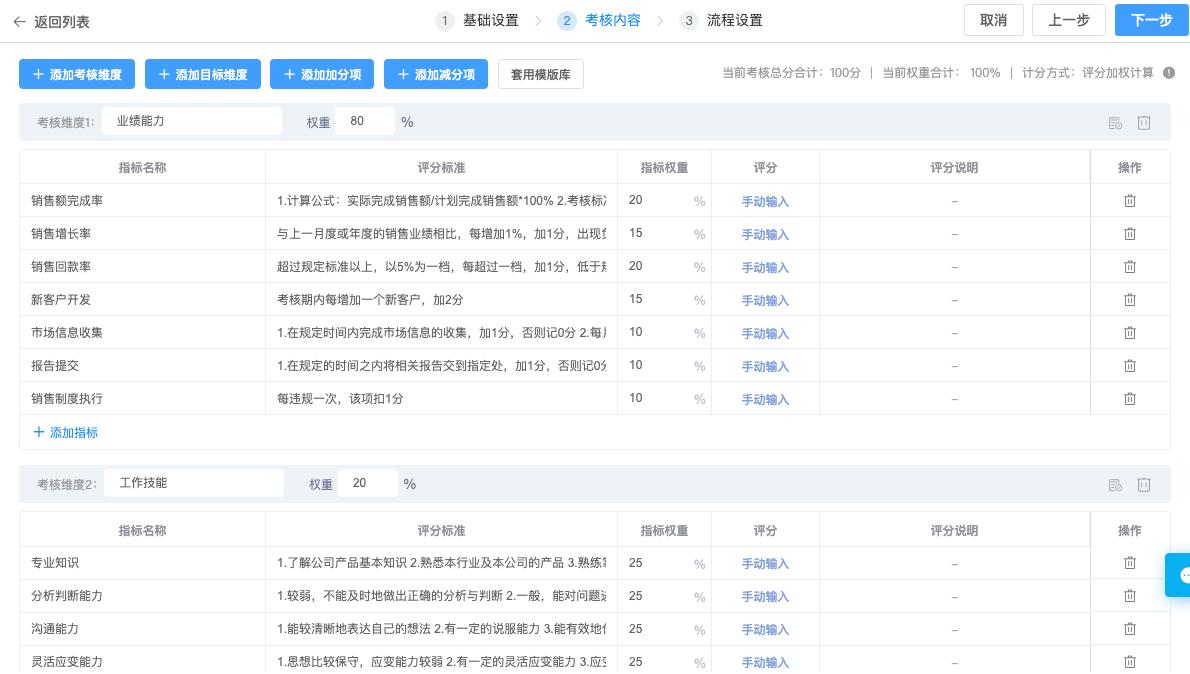The height and width of the screenshot is (674, 1190).
Task: Click scoring standard text of 专业知识
Action: (x=441, y=562)
